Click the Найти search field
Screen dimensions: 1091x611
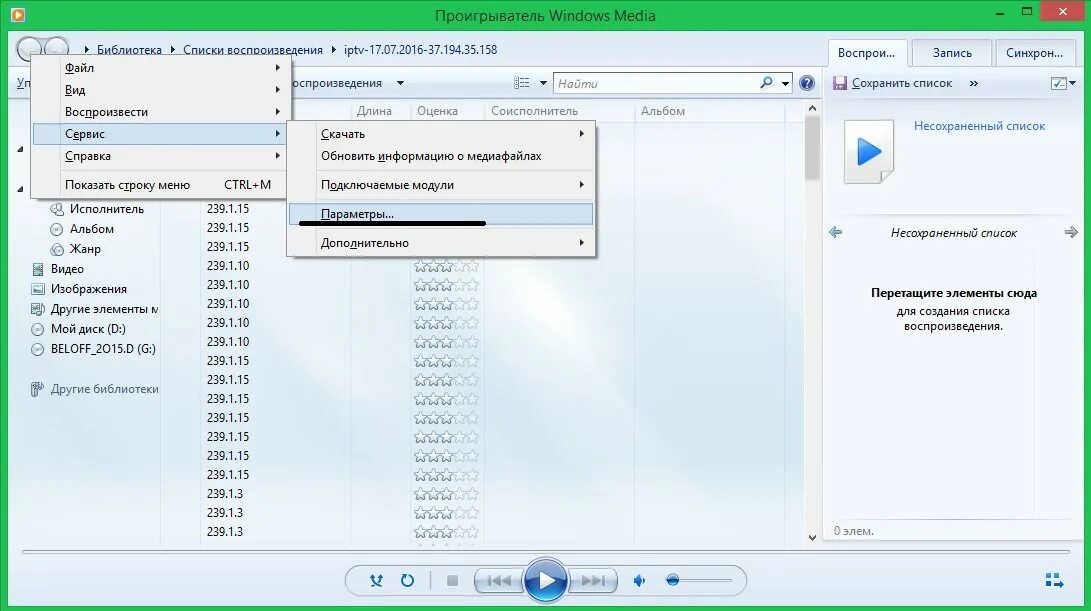coord(656,84)
